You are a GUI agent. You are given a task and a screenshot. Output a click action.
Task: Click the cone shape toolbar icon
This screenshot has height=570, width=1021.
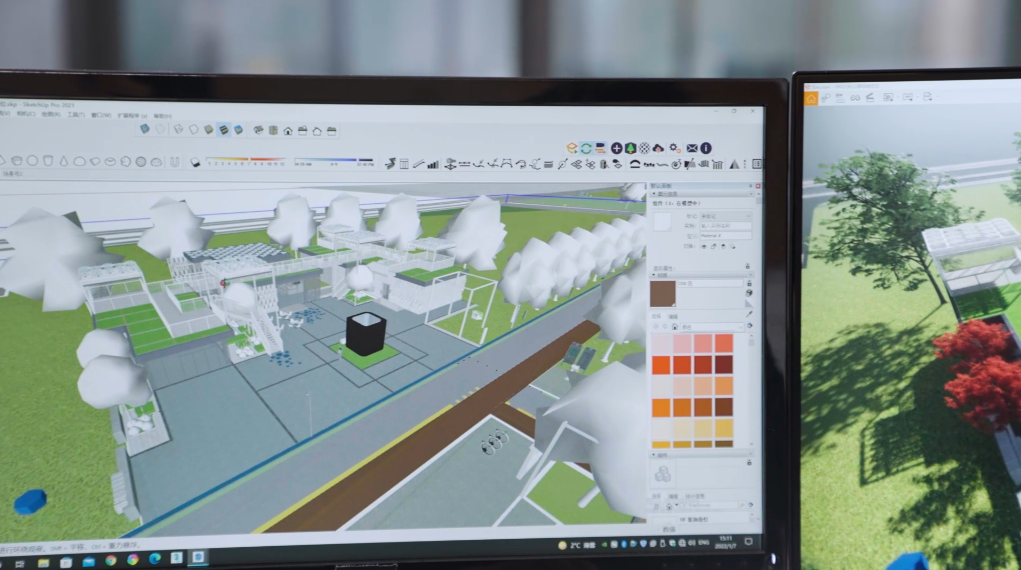click(x=64, y=161)
